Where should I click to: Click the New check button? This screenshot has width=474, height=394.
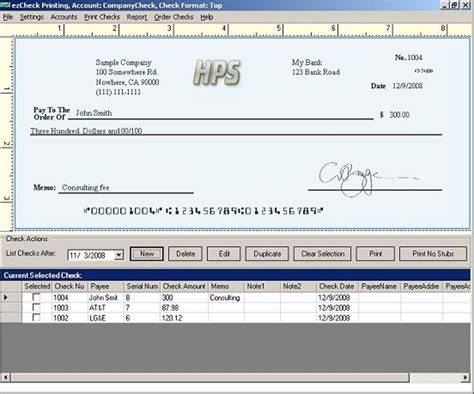click(x=147, y=254)
